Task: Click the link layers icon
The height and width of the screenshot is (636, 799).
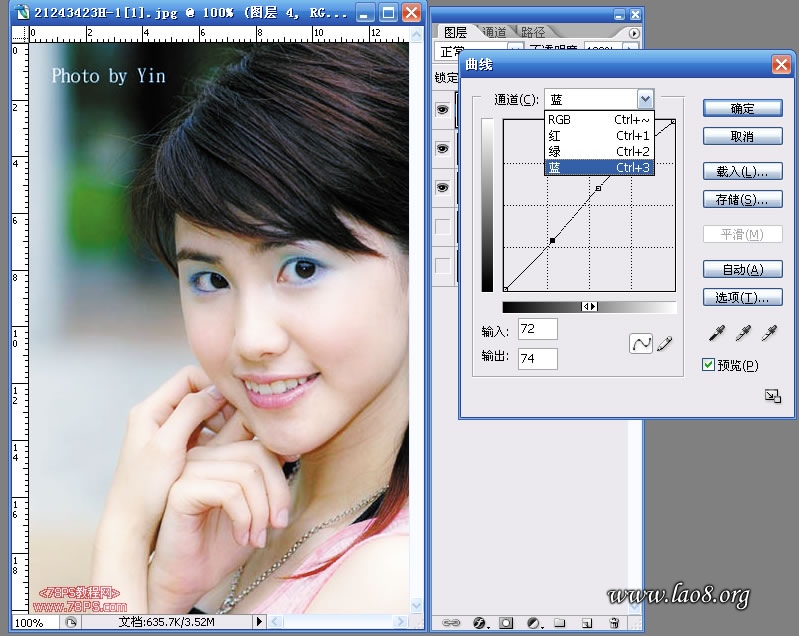Action: [x=450, y=622]
